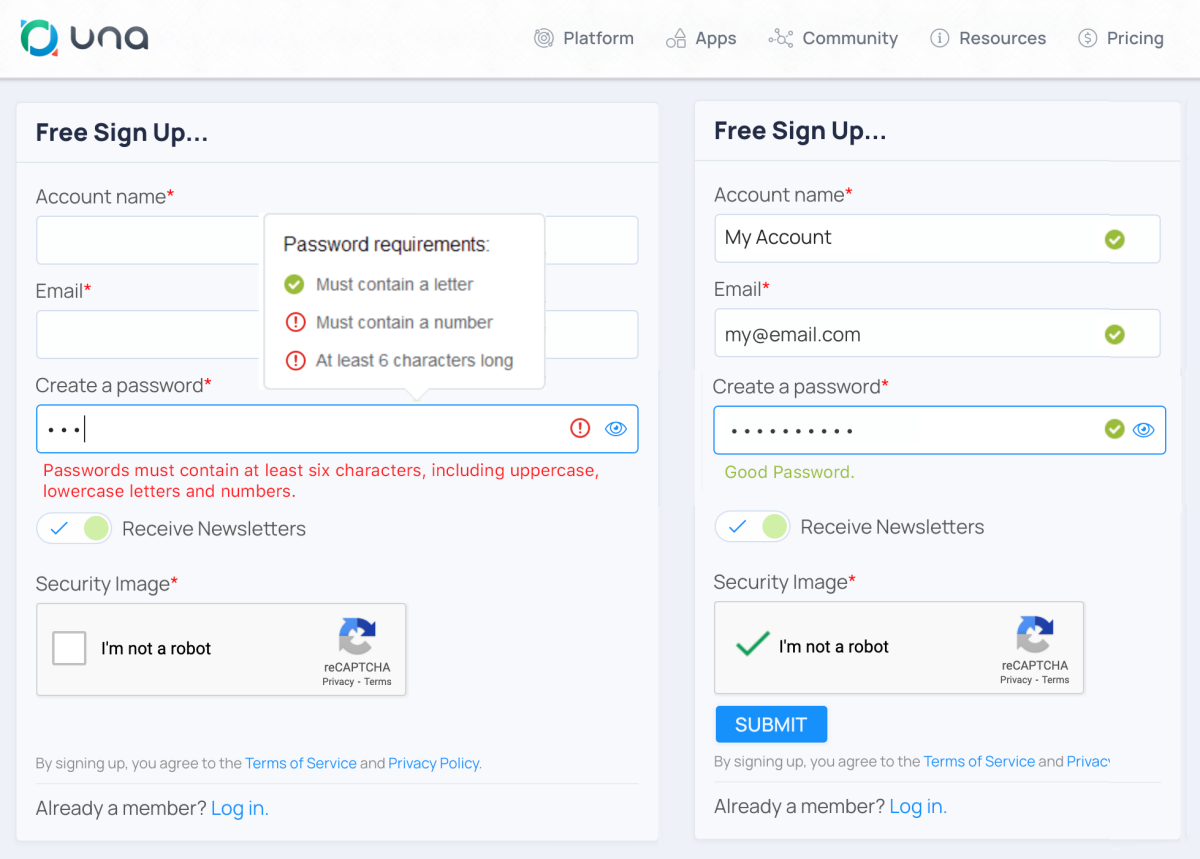Open the Apps menu
The height and width of the screenshot is (859, 1200).
(702, 38)
